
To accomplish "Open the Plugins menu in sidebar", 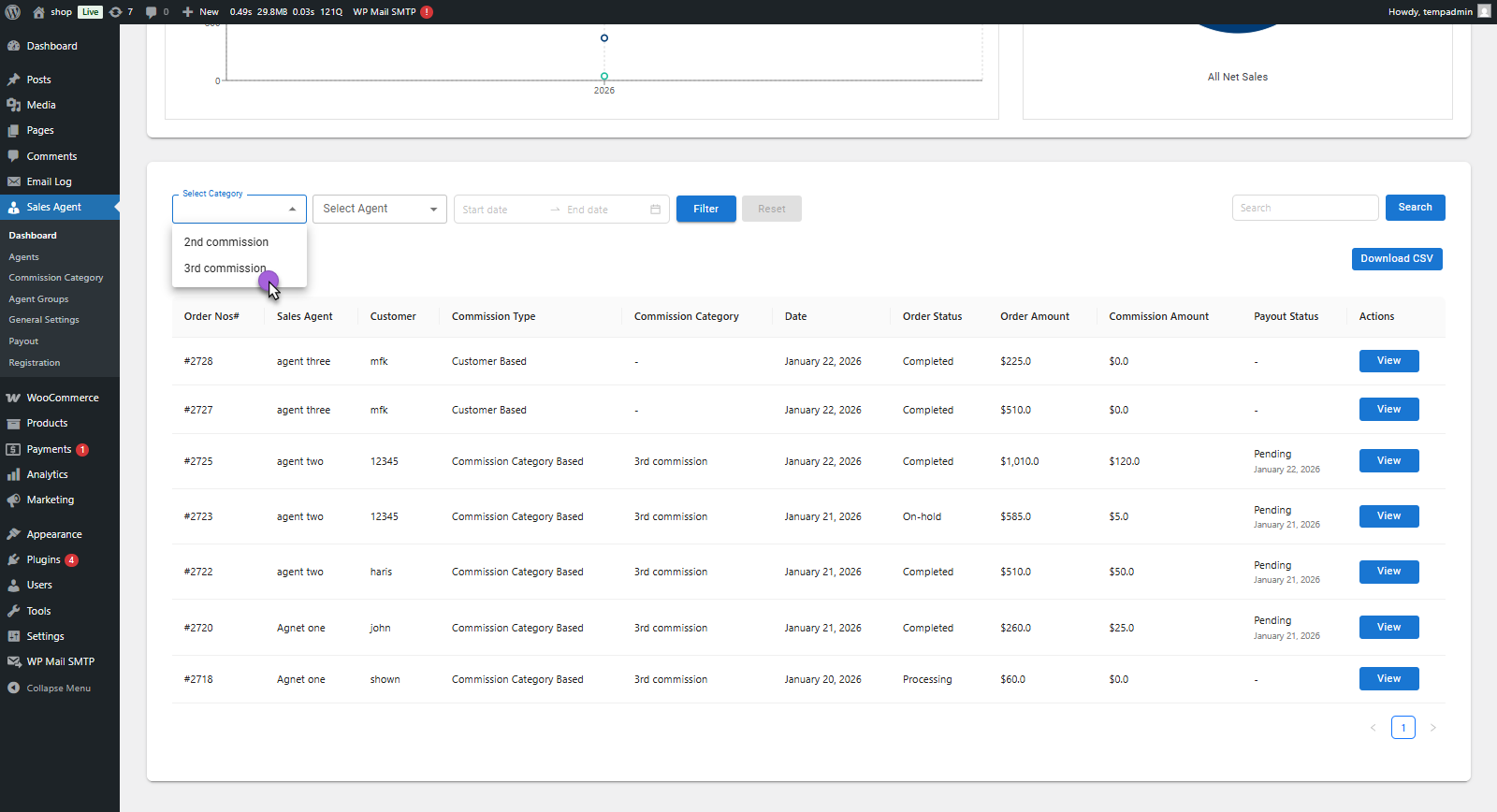I will pyautogui.click(x=43, y=559).
